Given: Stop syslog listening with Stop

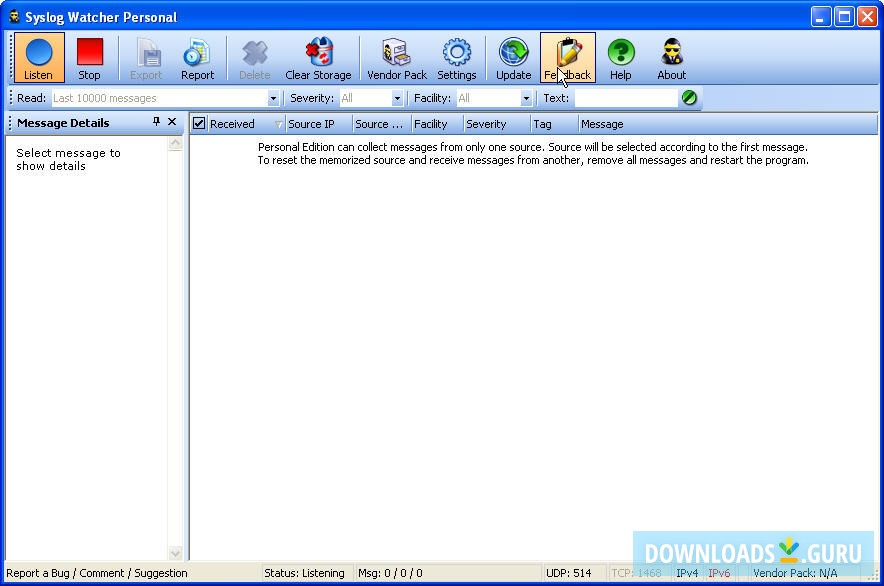Looking at the screenshot, I should [x=90, y=58].
